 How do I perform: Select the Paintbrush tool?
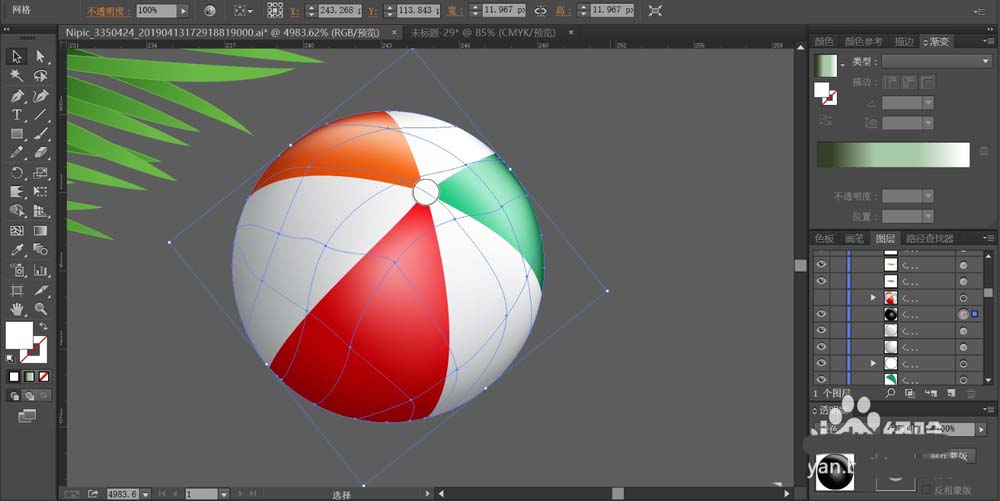pos(40,134)
